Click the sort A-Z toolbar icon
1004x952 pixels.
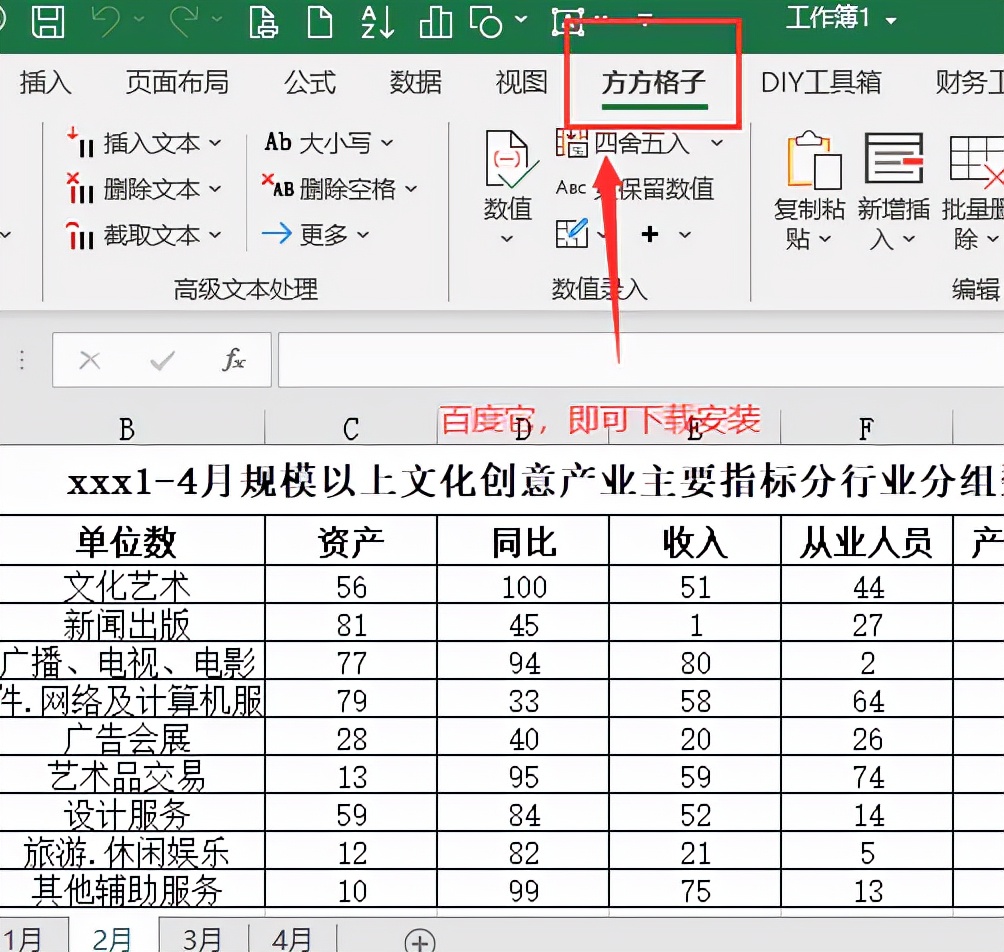375,24
